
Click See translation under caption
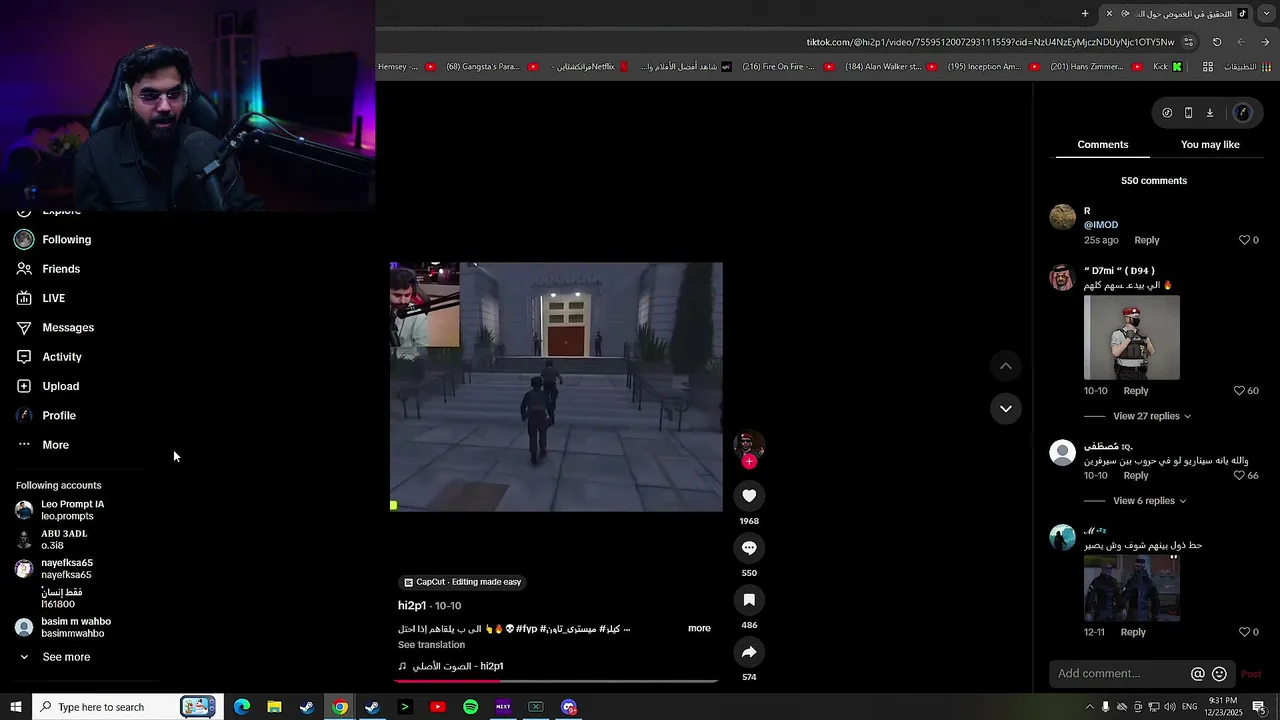pos(431,645)
